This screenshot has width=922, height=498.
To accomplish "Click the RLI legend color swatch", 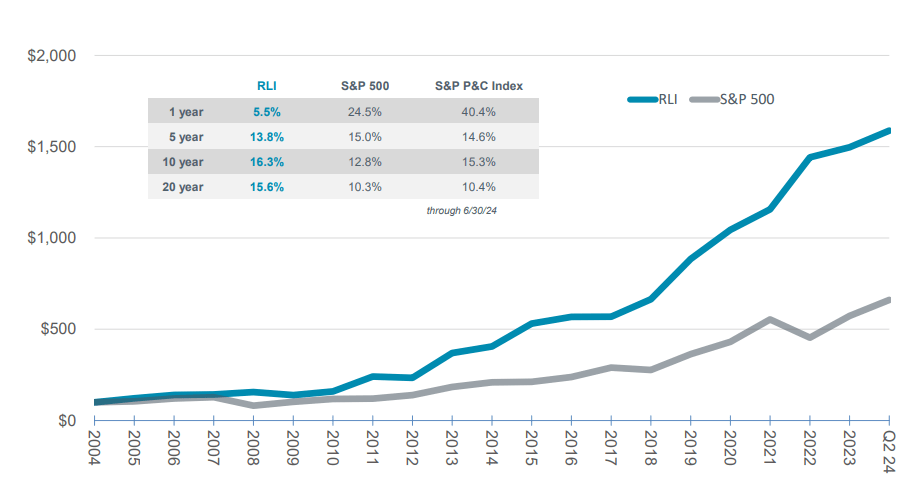I will pos(642,99).
